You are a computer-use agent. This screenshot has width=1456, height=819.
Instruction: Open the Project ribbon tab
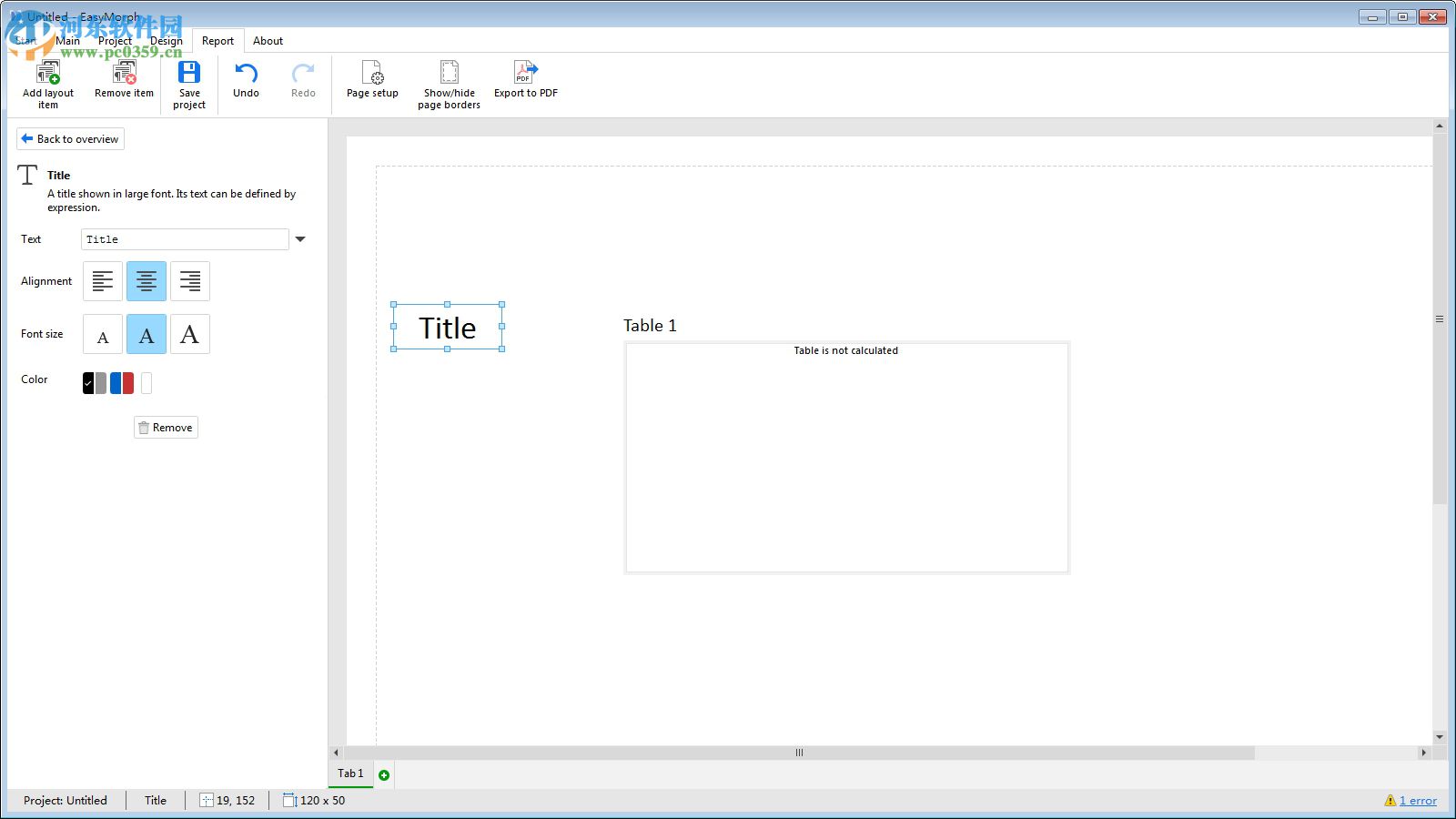pos(115,41)
